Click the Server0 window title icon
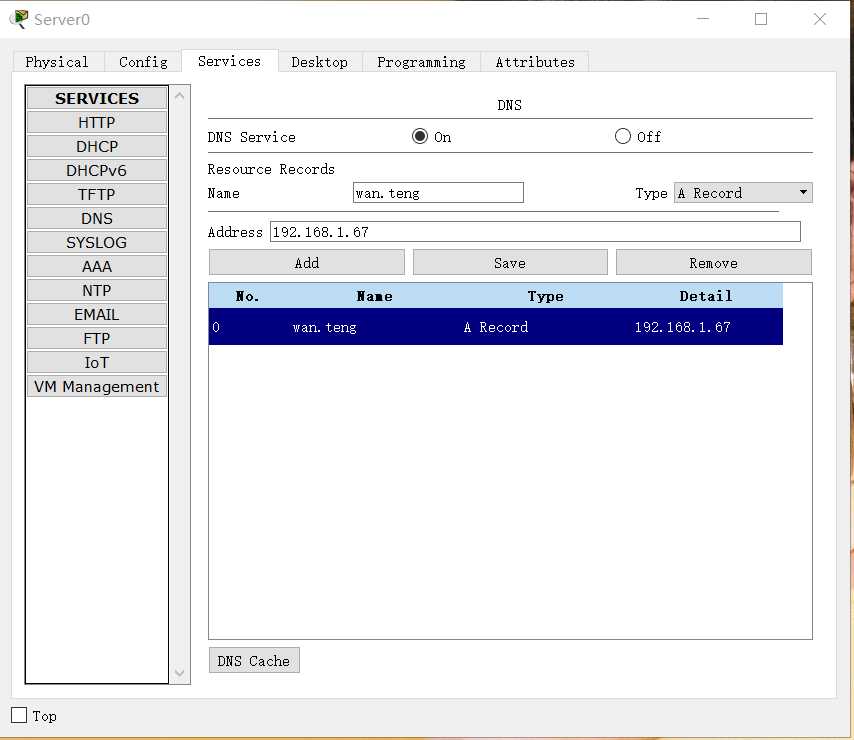Image resolution: width=854 pixels, height=740 pixels. tap(19, 19)
